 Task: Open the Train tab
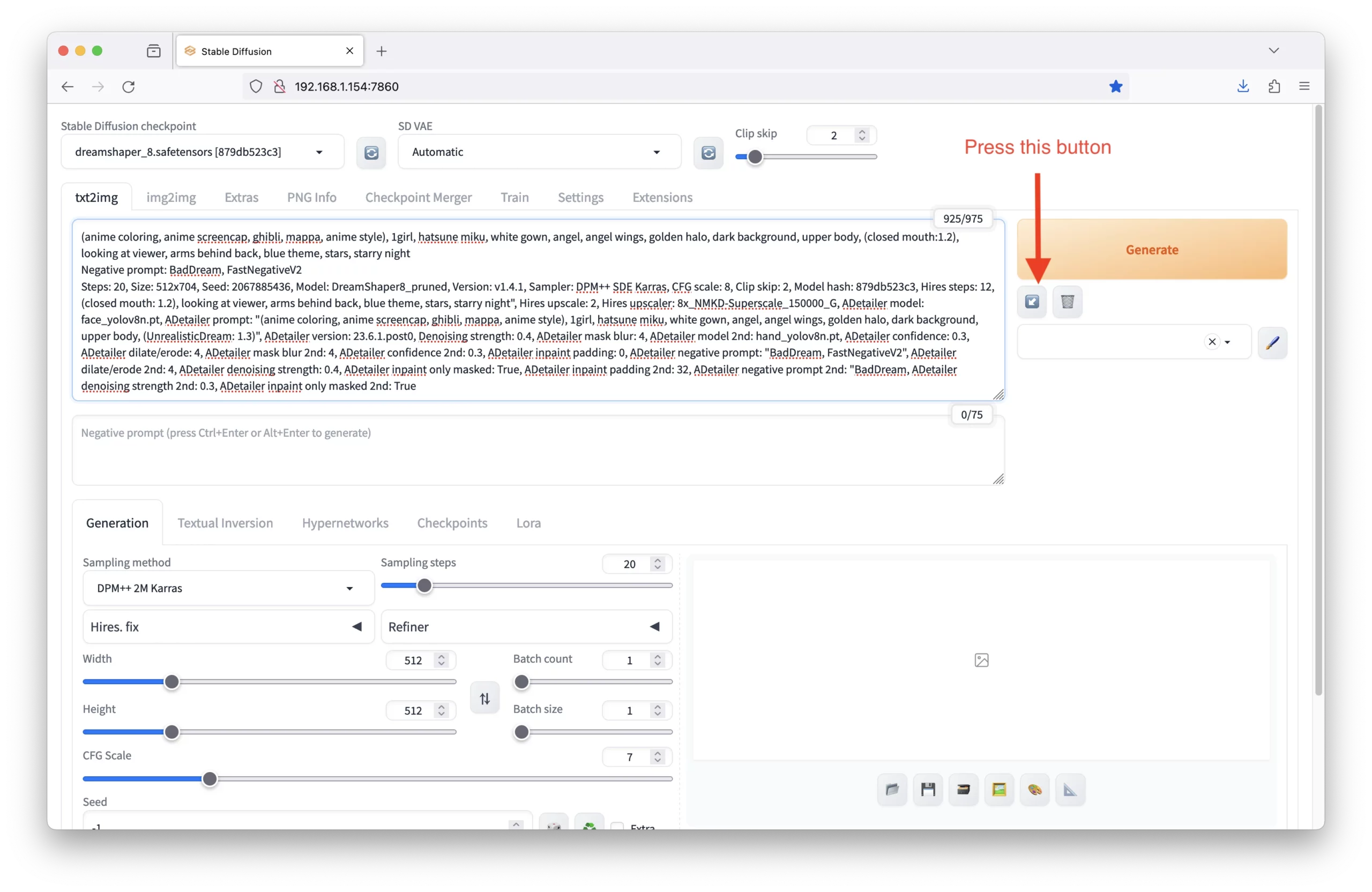click(515, 198)
